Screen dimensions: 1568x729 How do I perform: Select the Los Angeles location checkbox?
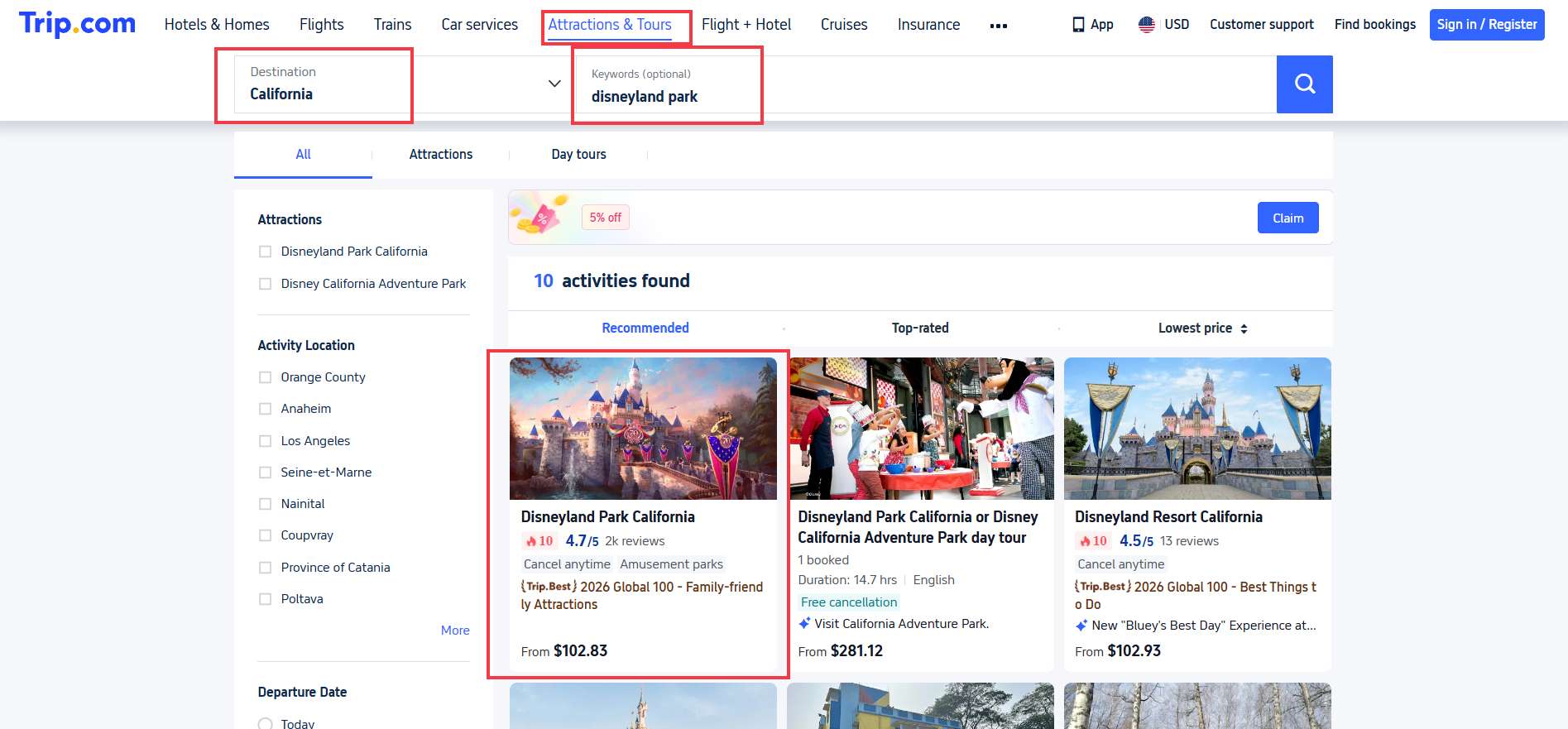coord(265,441)
